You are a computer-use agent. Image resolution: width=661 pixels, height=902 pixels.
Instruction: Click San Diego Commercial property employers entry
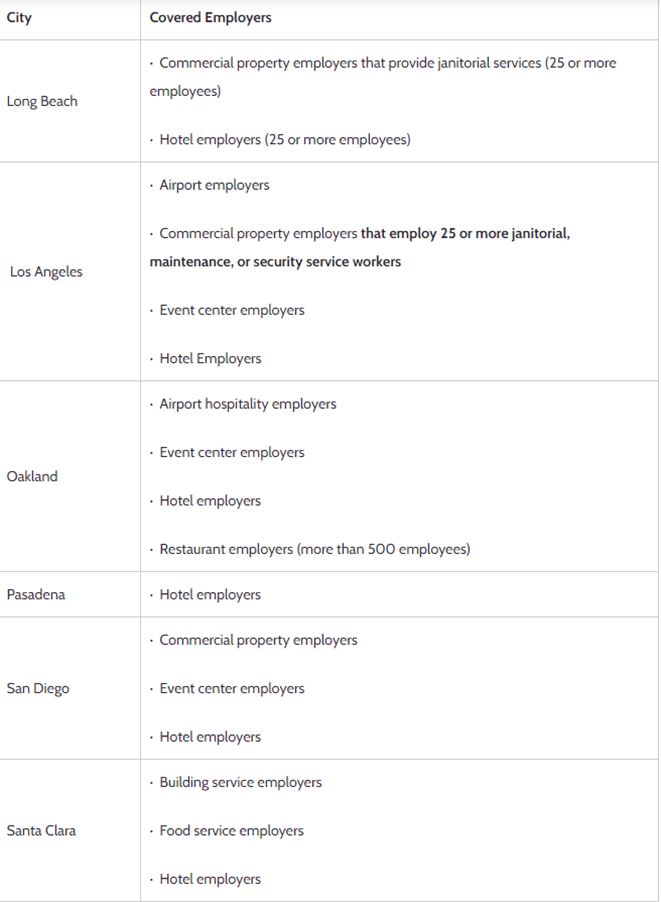click(258, 640)
